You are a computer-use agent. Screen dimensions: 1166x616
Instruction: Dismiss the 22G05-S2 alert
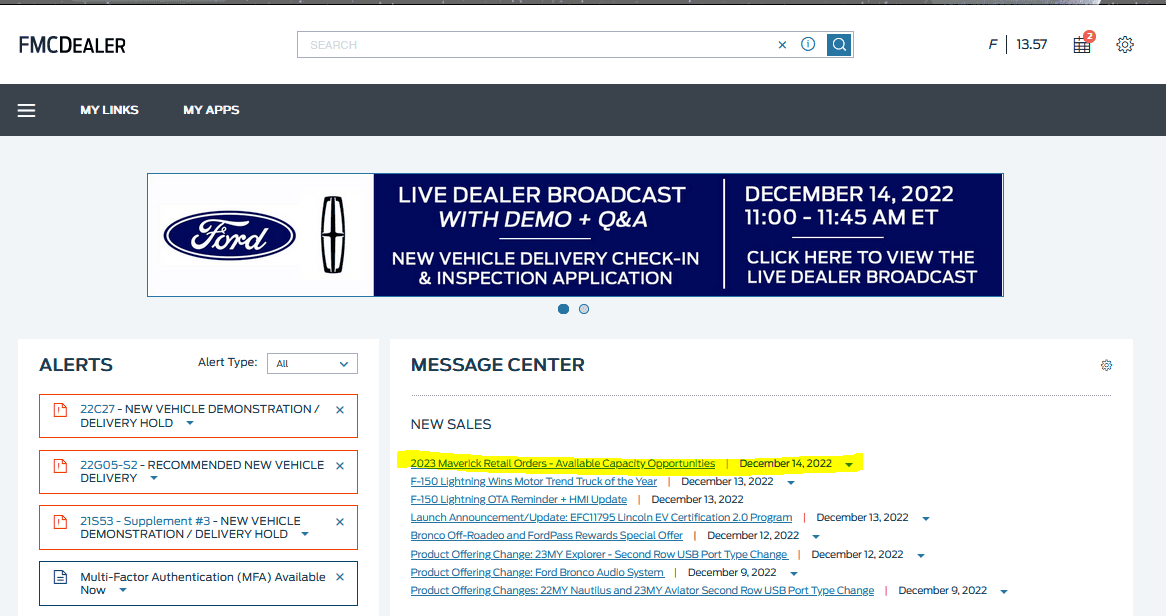point(340,466)
